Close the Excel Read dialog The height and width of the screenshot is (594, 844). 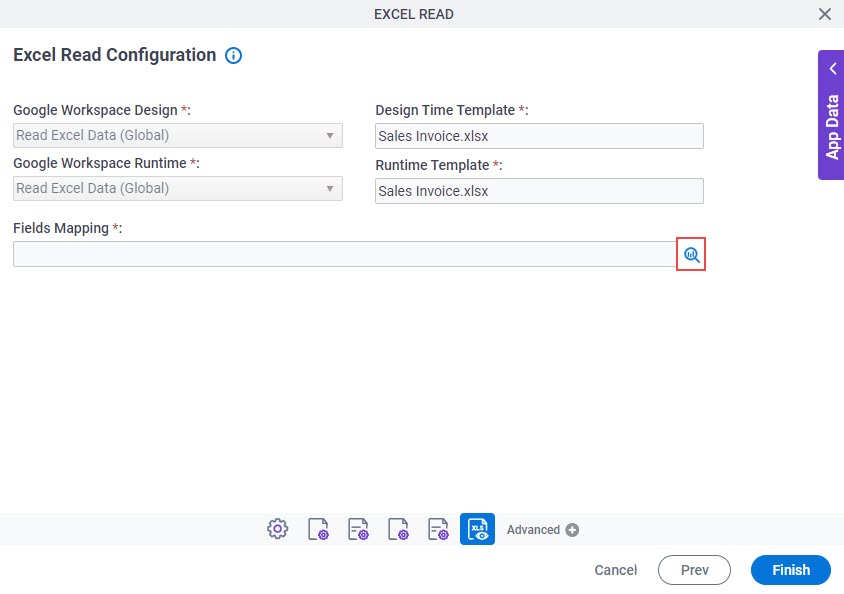tap(825, 14)
